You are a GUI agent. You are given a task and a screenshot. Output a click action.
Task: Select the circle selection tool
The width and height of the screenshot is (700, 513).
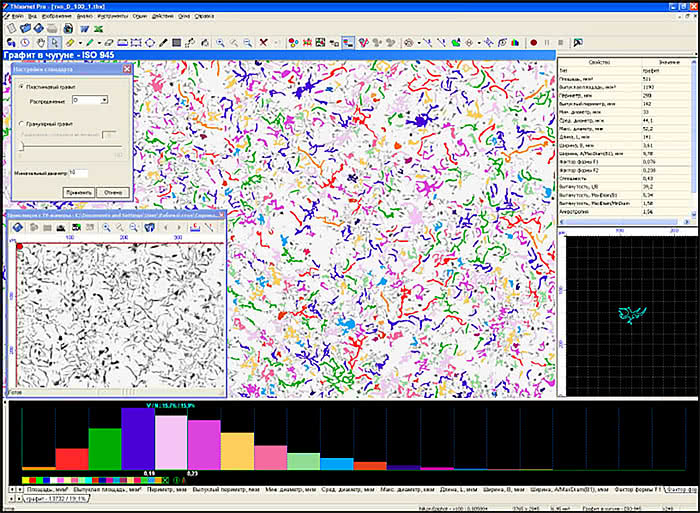pyautogui.click(x=150, y=43)
